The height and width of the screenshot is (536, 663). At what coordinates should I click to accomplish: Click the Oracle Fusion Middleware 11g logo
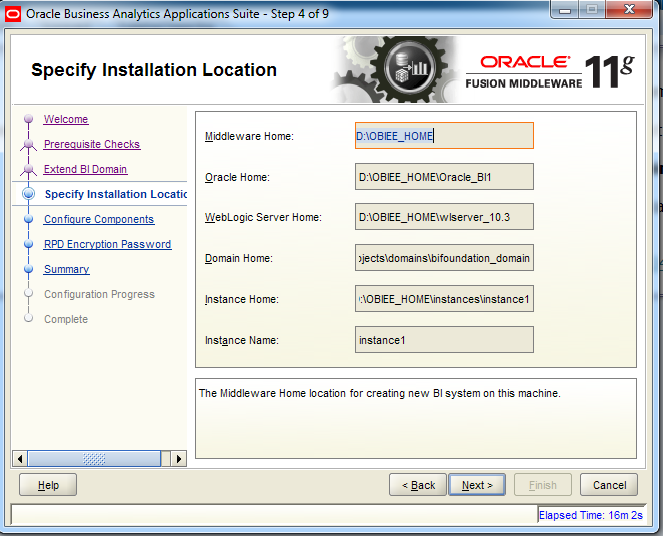pos(549,71)
